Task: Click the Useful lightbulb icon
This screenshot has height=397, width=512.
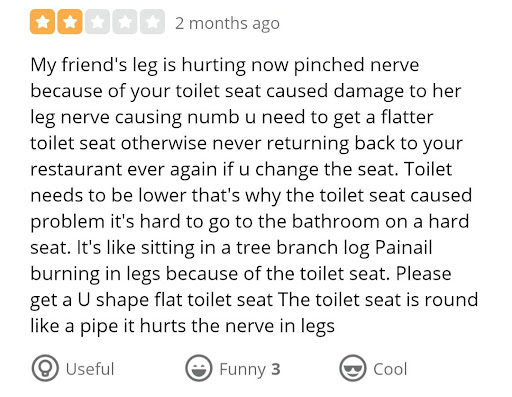Action: click(x=45, y=368)
